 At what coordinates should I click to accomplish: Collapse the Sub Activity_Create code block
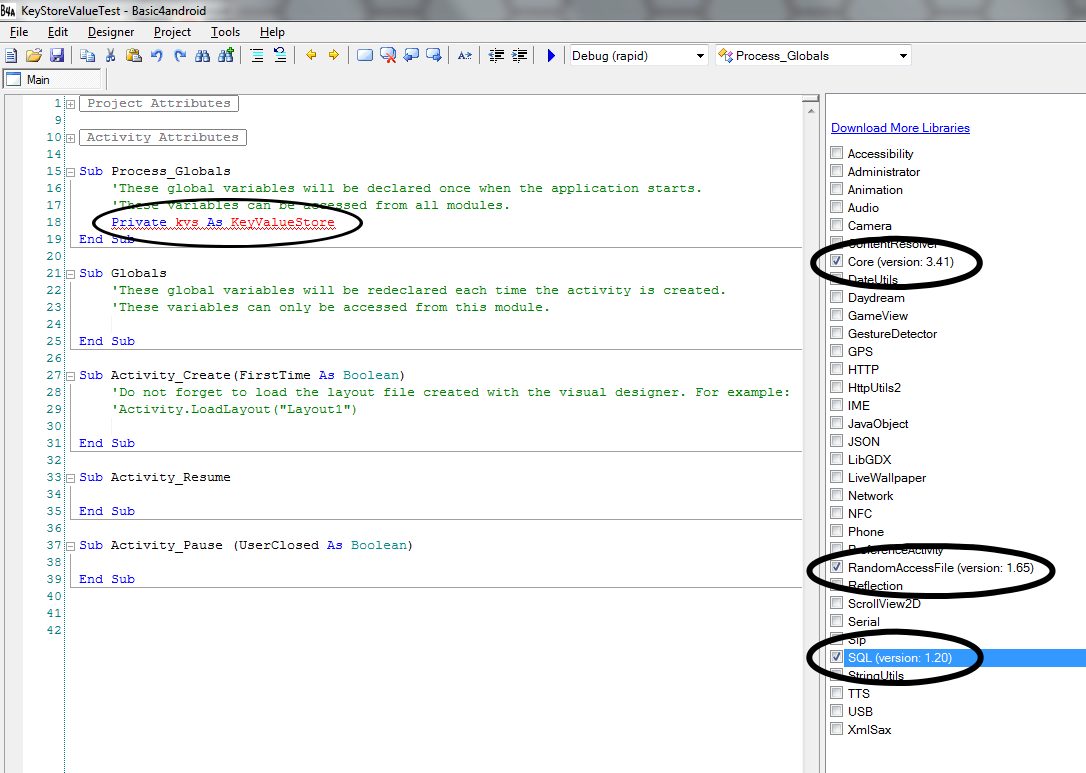(x=71, y=376)
